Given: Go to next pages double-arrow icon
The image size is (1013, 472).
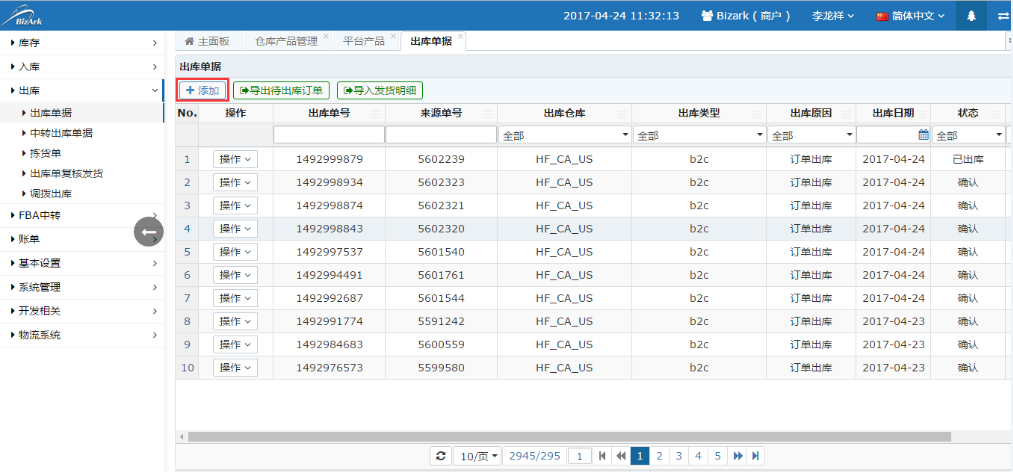Looking at the screenshot, I should [737, 456].
